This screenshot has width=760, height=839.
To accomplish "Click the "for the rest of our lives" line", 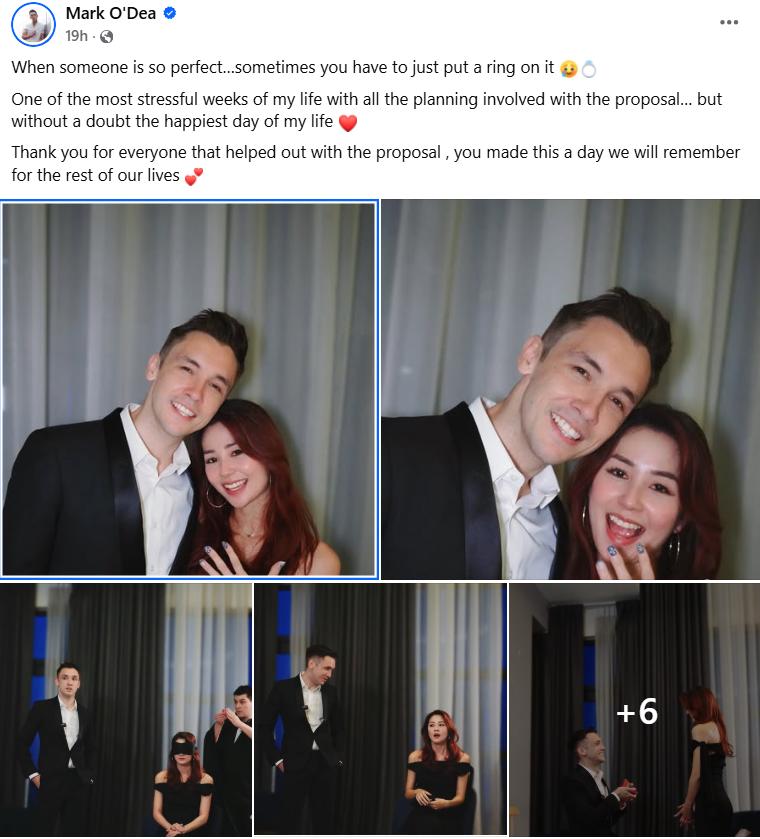I will [x=95, y=176].
